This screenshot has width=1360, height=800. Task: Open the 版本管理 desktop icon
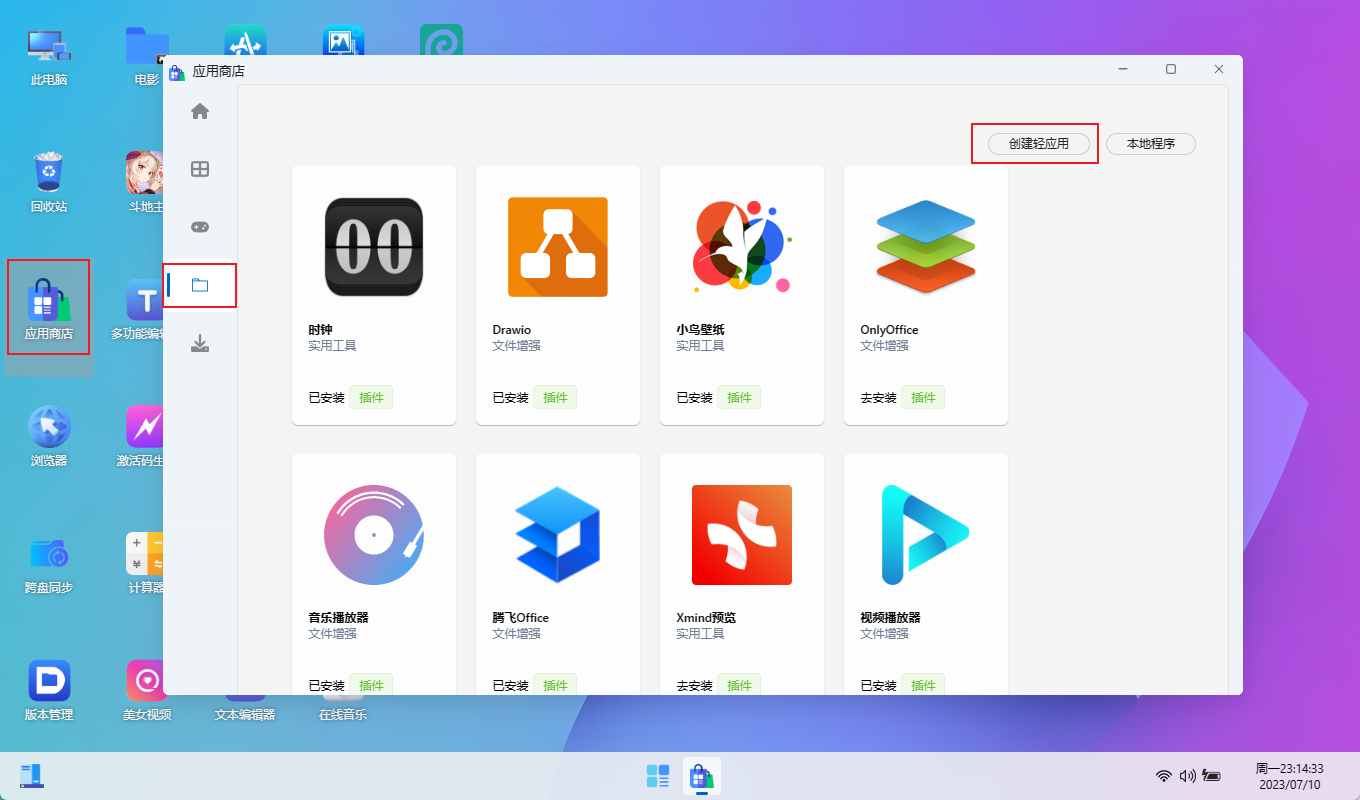[48, 688]
